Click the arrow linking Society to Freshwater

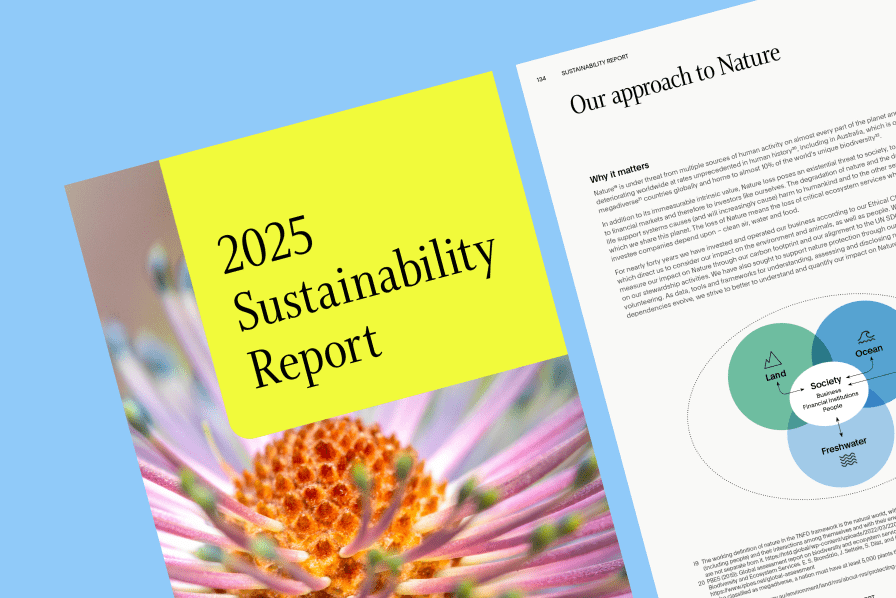[839, 428]
